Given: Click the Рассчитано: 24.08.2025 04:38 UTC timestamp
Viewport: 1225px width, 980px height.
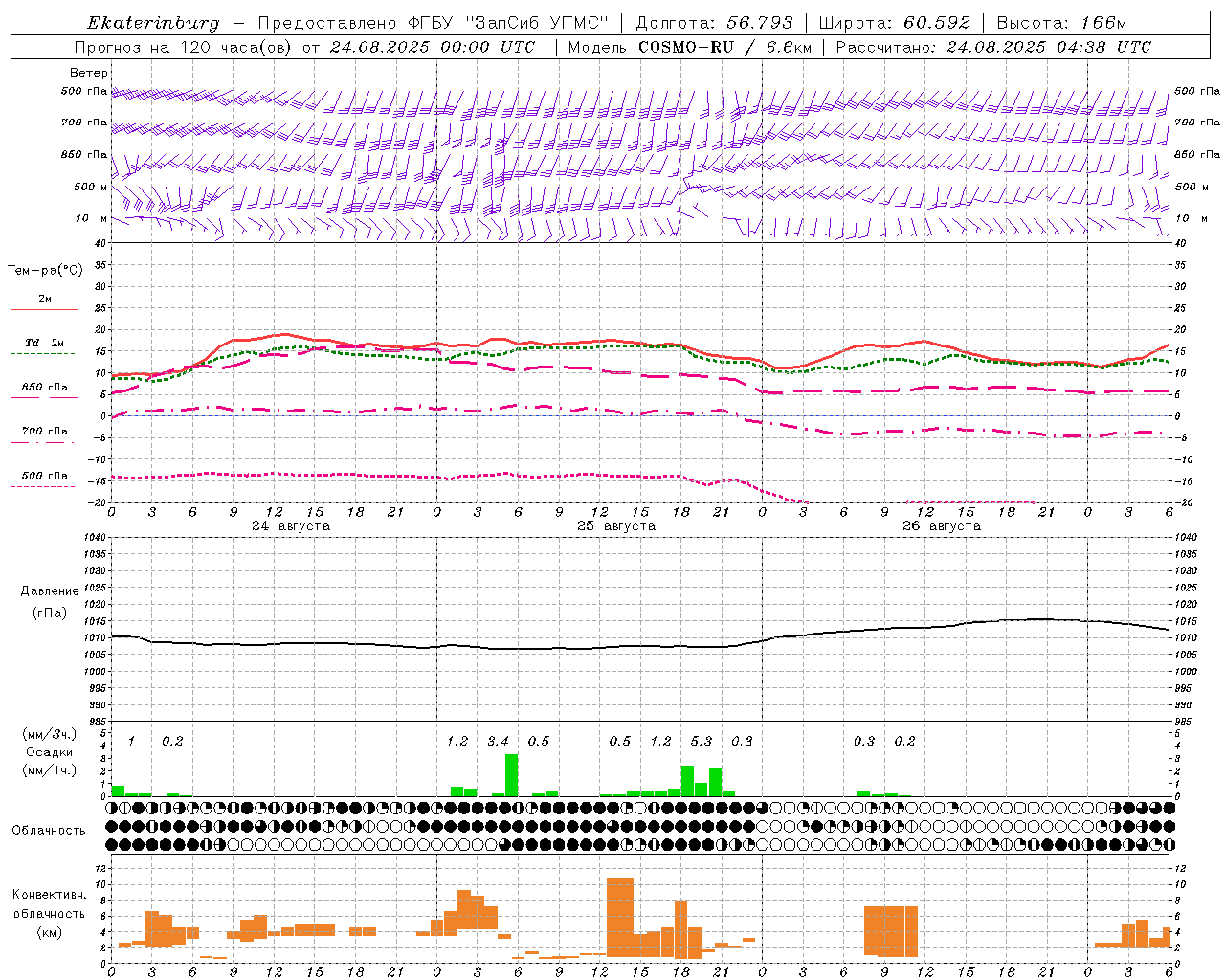Looking at the screenshot, I should click(993, 47).
